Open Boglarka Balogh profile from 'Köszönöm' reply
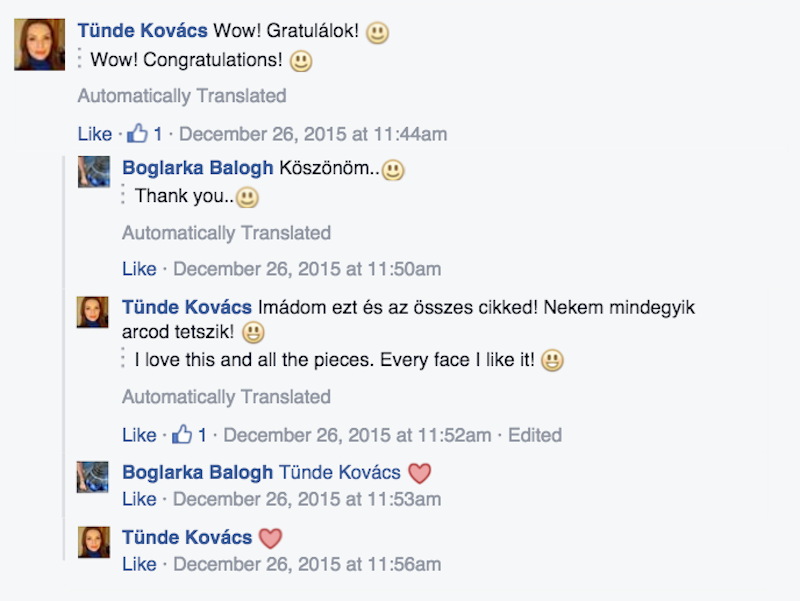This screenshot has height=601, width=800. pyautogui.click(x=197, y=169)
